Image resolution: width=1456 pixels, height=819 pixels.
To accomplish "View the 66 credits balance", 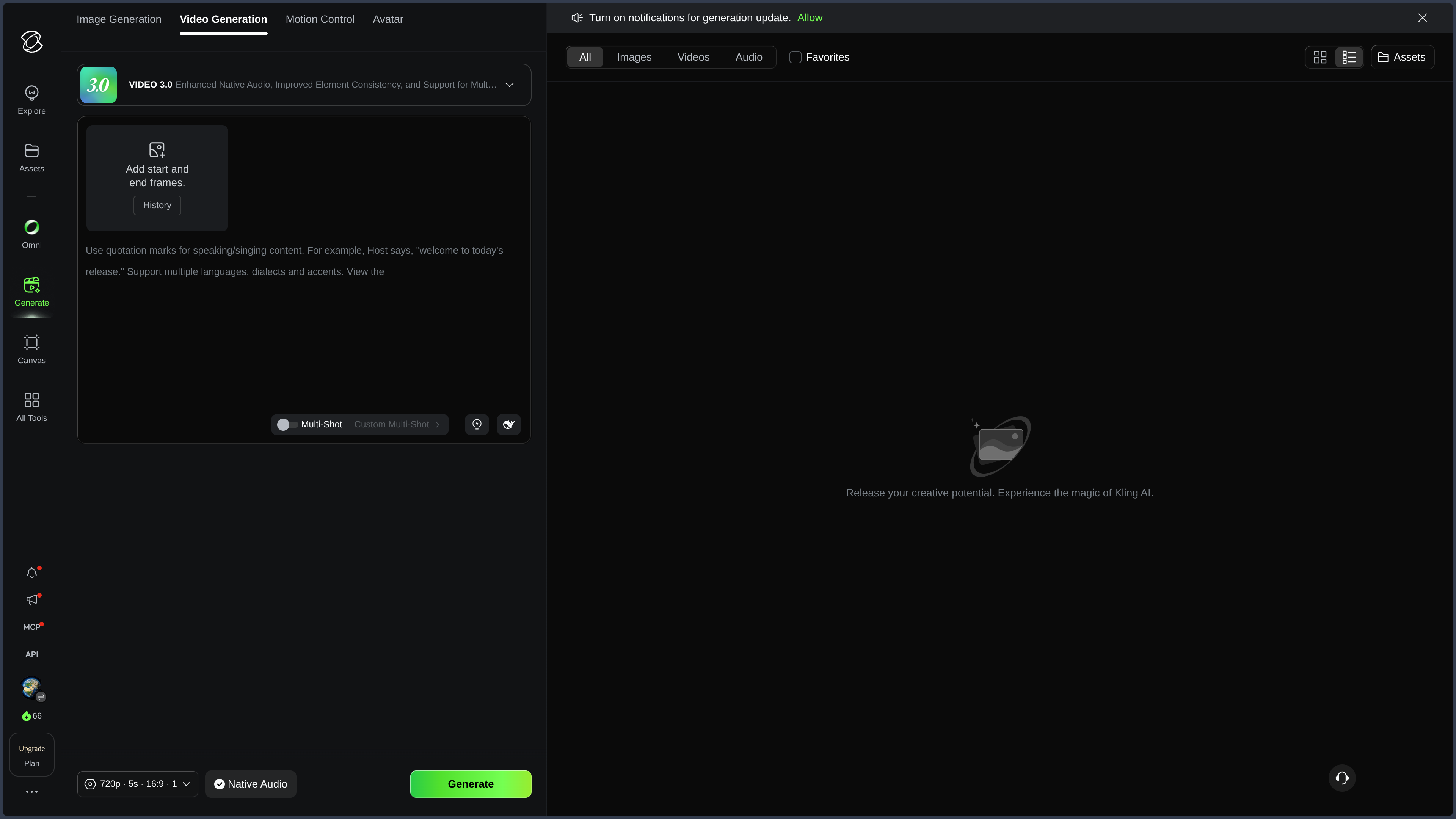I will [x=31, y=716].
